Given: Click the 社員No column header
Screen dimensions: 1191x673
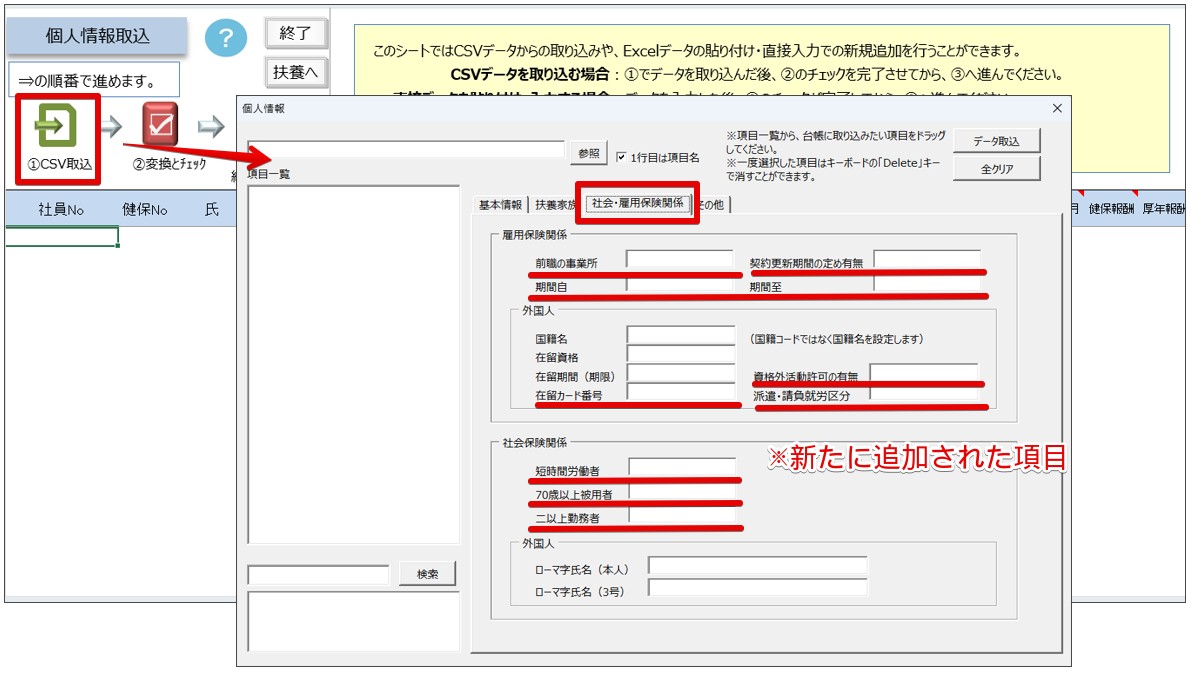Looking at the screenshot, I should point(61,210).
